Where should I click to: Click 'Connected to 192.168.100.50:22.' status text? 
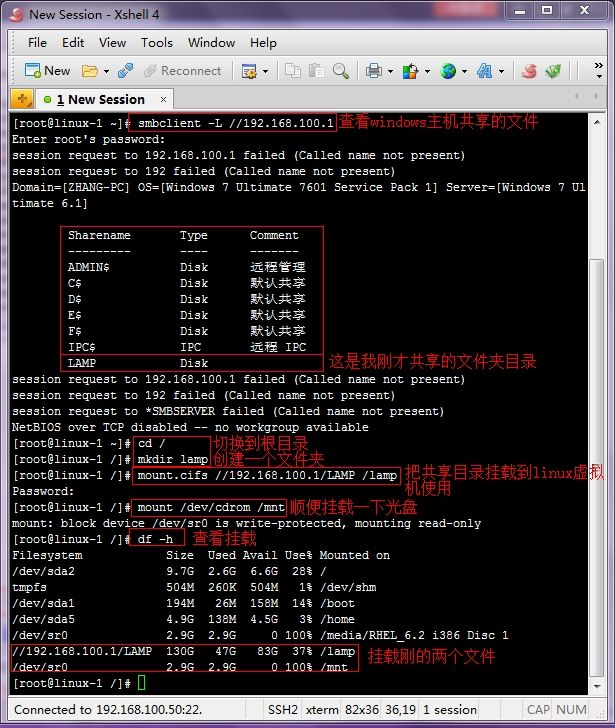click(x=108, y=709)
